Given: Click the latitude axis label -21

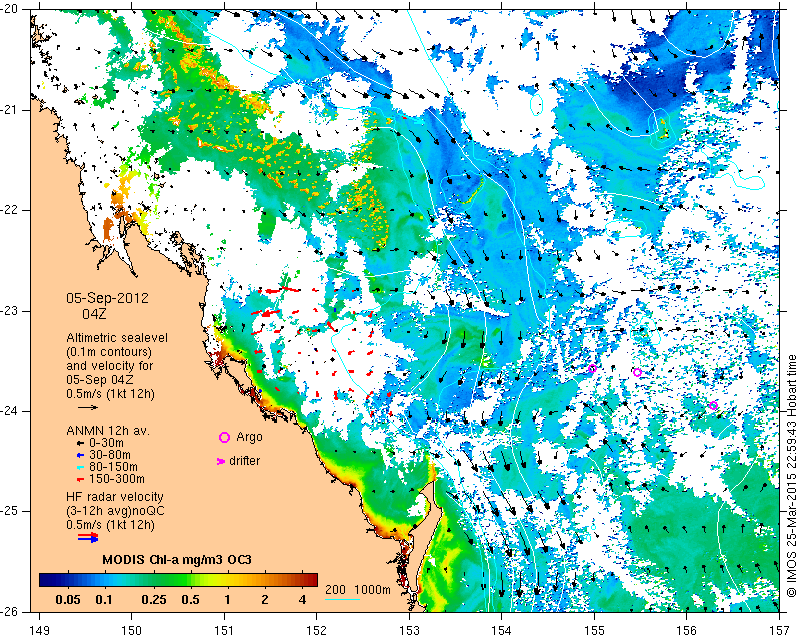Looking at the screenshot, I should click(x=9, y=110).
